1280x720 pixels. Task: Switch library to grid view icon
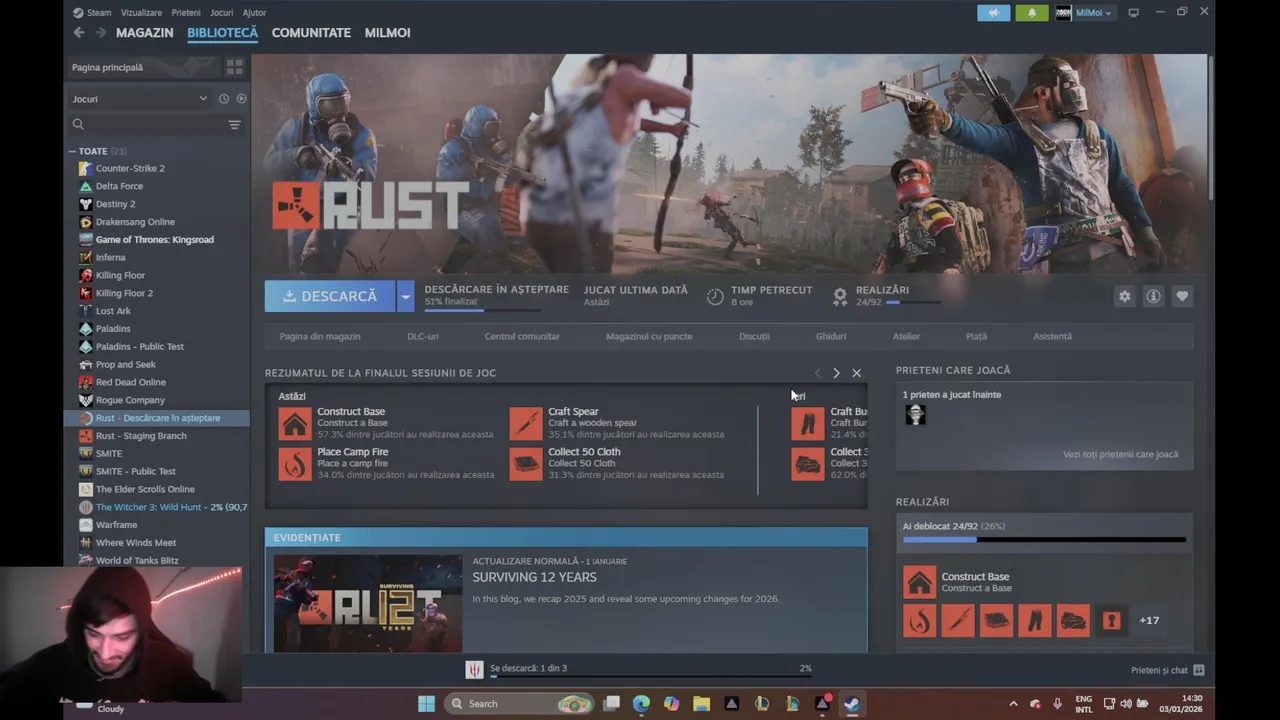(x=235, y=67)
